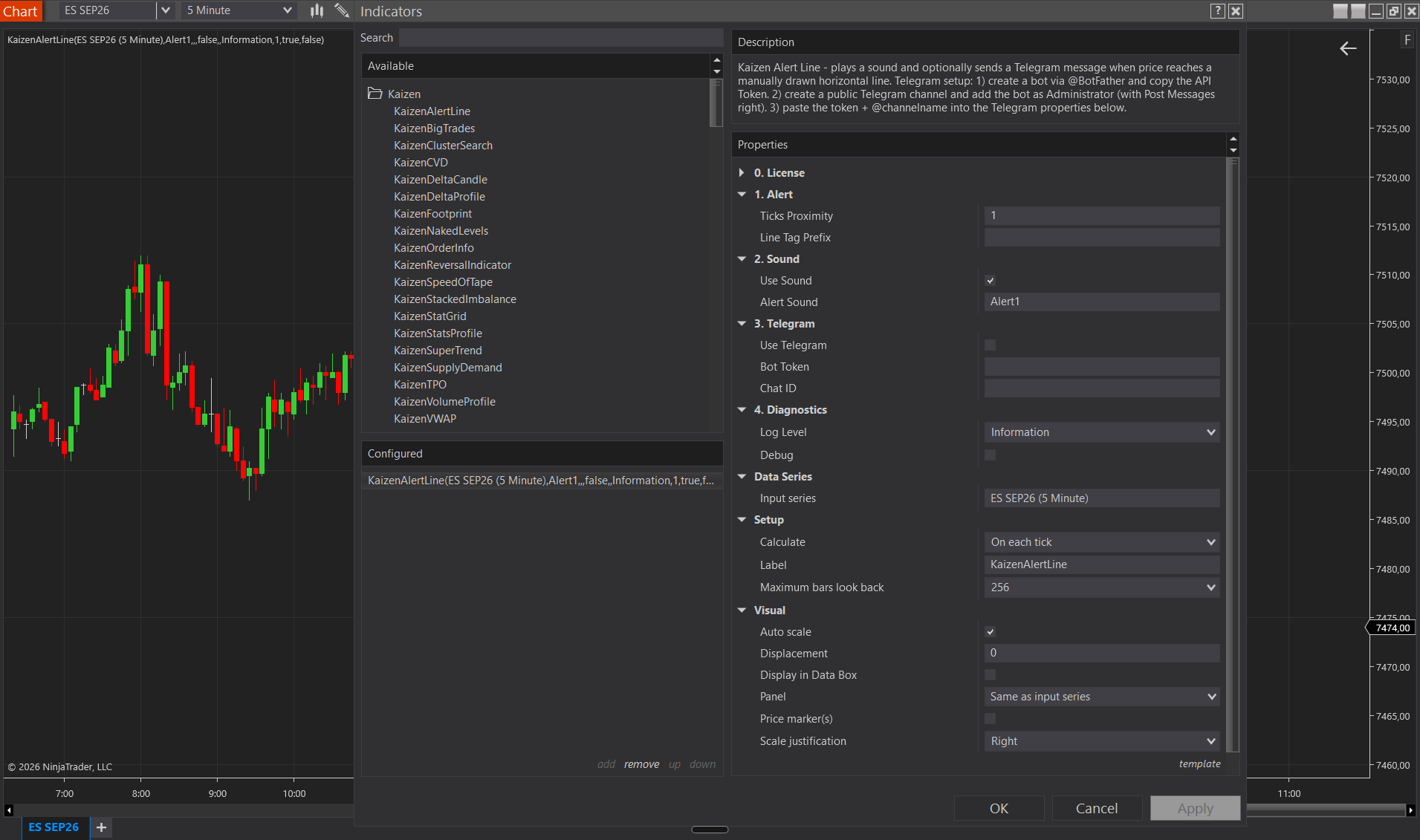Open the Chart menu button
This screenshot has width=1420, height=840.
tap(21, 11)
